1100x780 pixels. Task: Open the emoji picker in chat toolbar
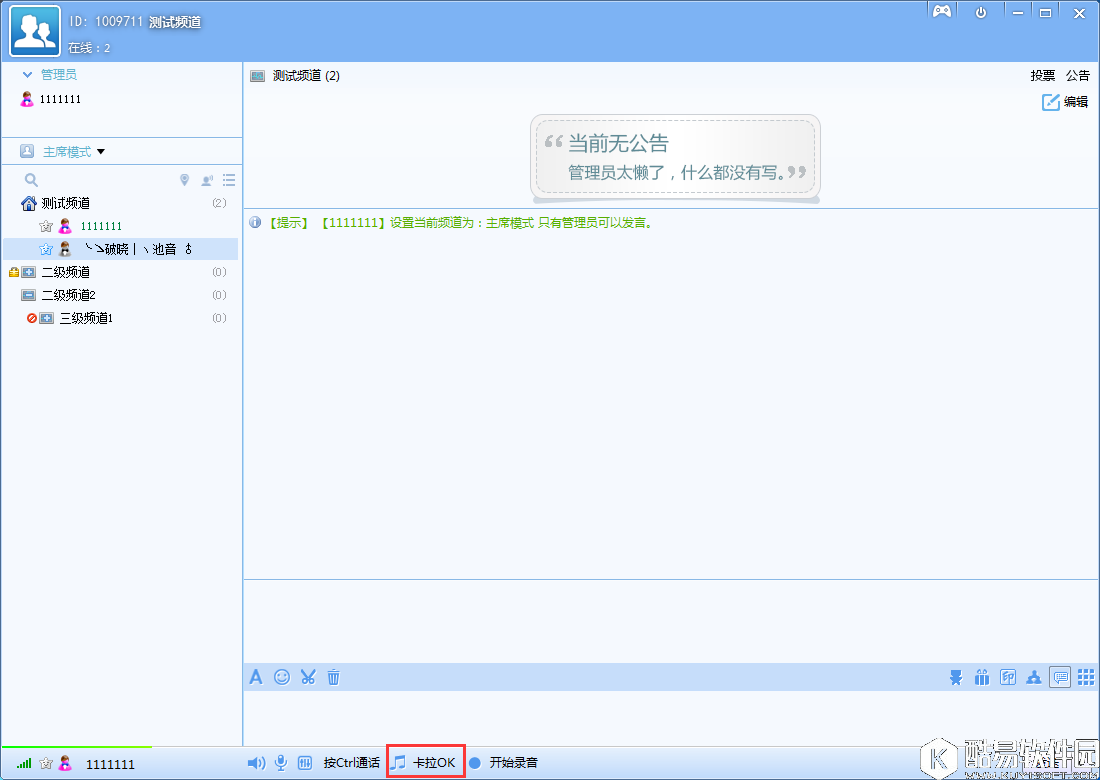click(281, 677)
